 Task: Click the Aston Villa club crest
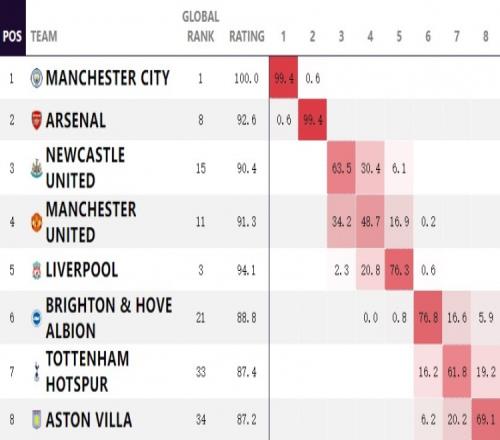37,419
